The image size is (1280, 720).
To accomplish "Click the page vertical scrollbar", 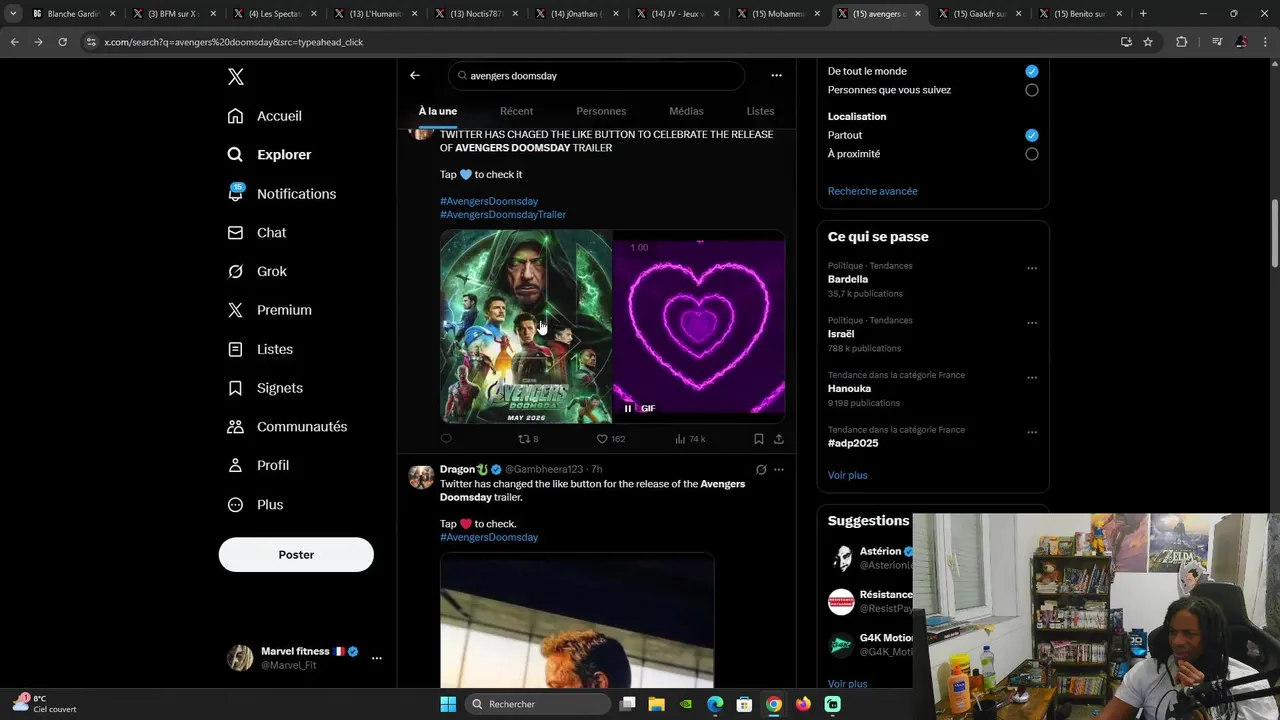I will pos(1274,232).
